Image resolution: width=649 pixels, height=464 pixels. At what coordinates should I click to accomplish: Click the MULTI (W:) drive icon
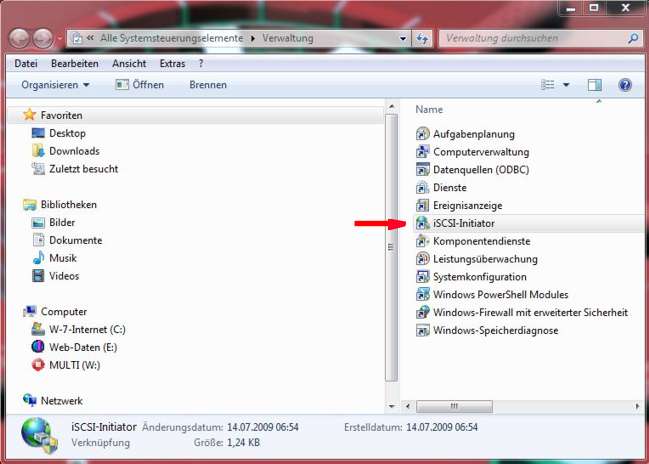38,365
